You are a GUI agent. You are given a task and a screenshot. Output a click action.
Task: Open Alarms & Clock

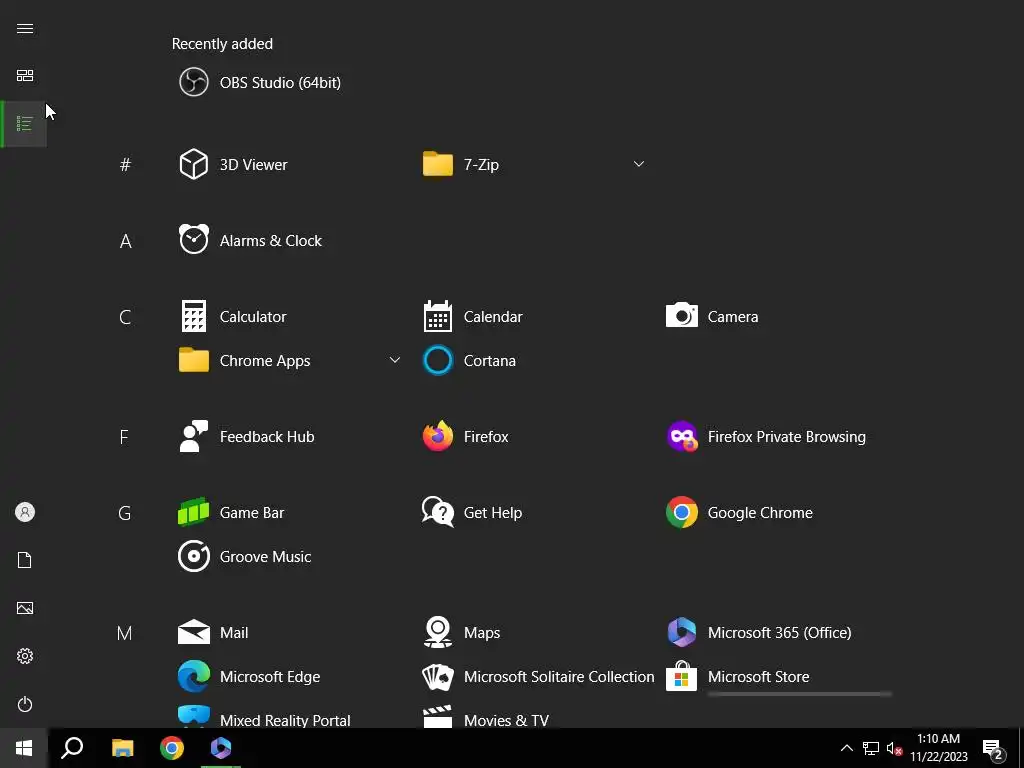250,240
